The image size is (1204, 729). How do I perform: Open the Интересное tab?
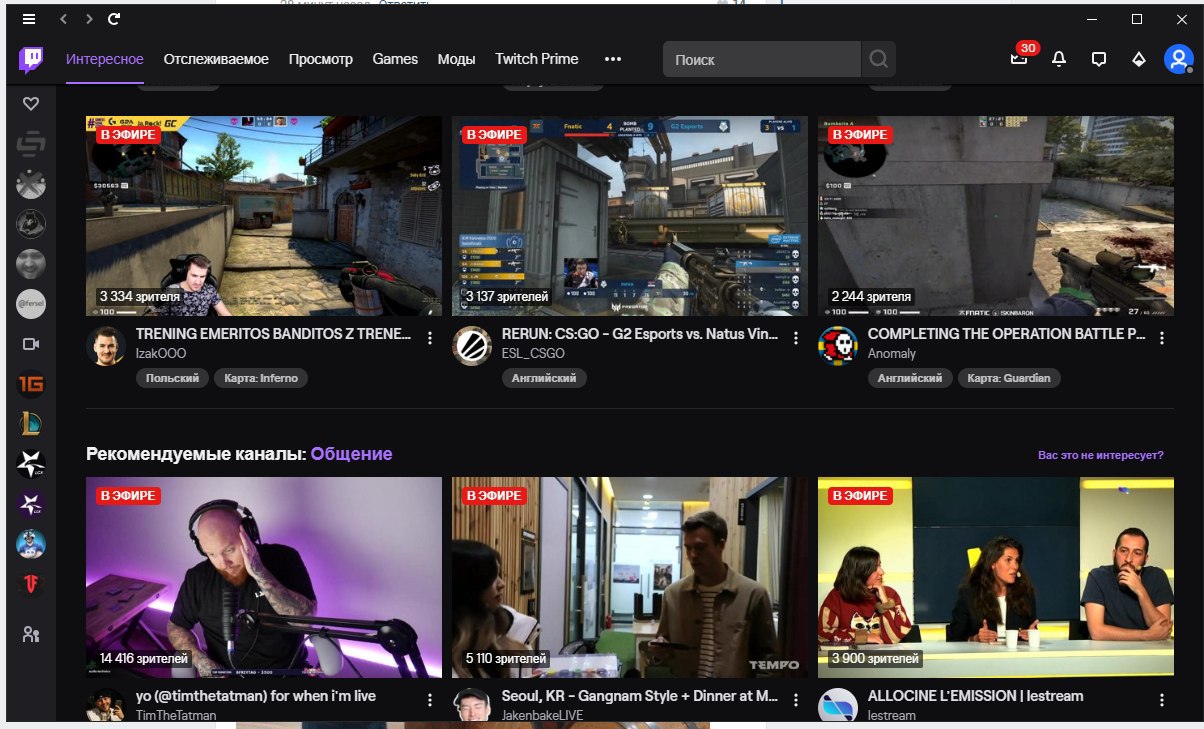(x=105, y=59)
